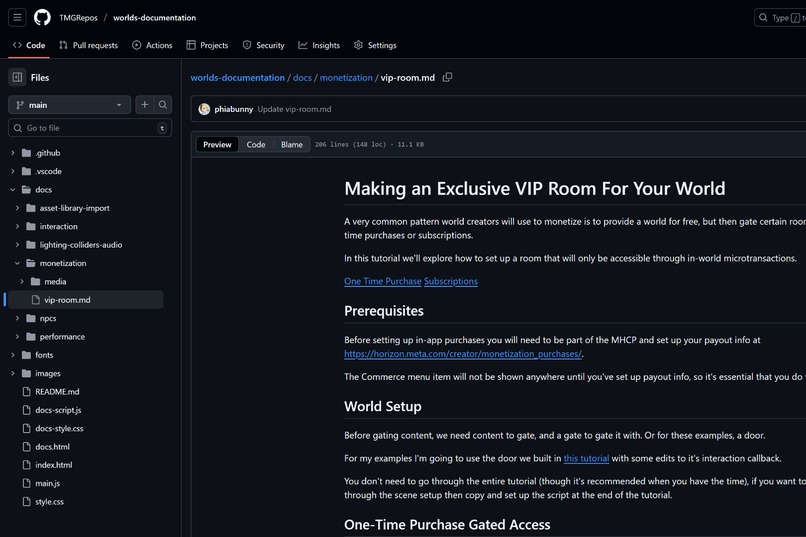Screen dimensions: 806x537
Task: Open the Update vip-room.md commit message
Action: [x=295, y=109]
